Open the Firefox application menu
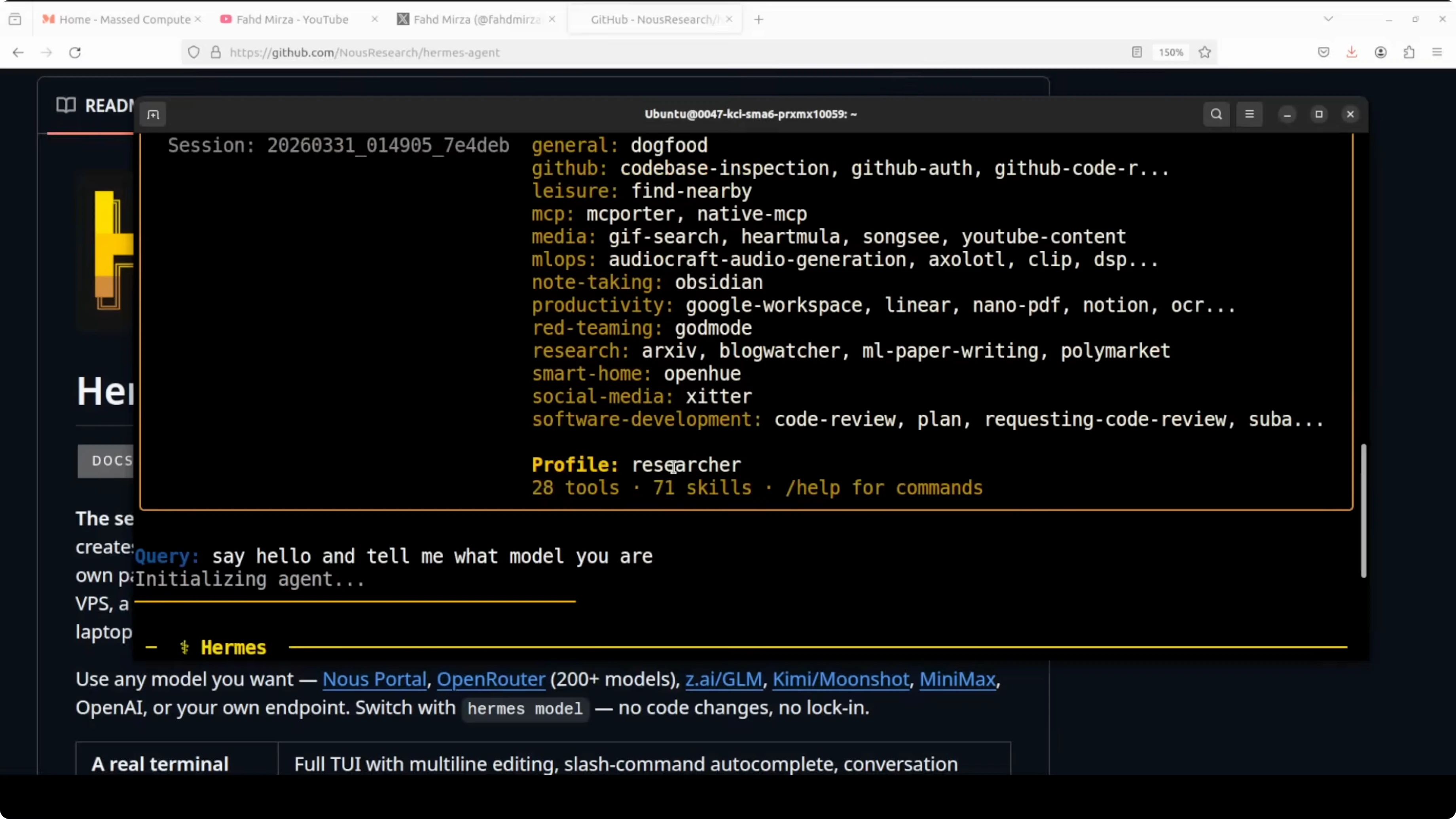 [1437, 53]
